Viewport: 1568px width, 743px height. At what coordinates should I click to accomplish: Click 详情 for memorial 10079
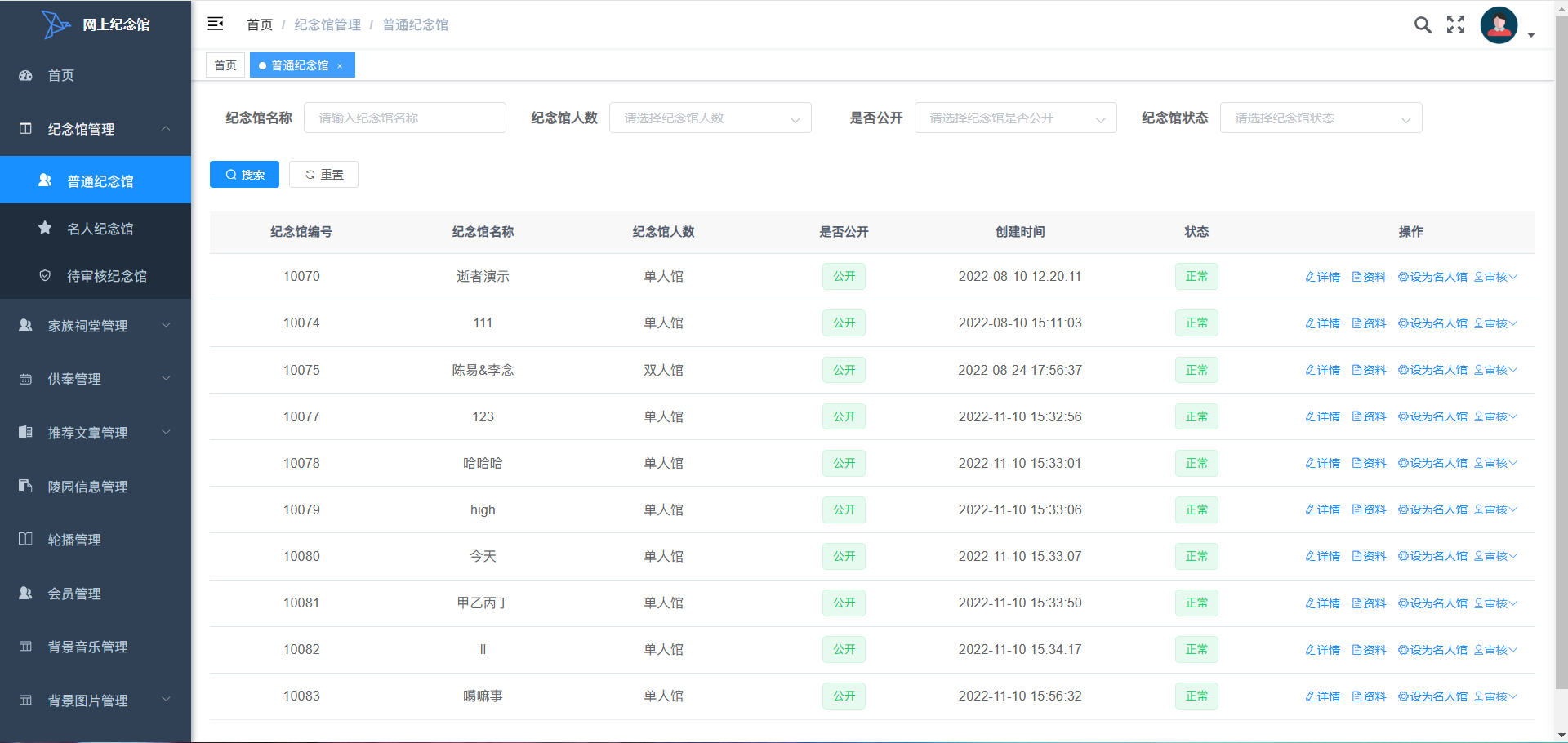point(1323,509)
